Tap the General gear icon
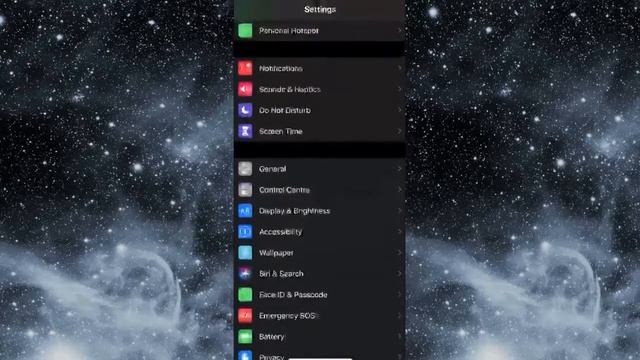The image size is (640, 360). 245,169
